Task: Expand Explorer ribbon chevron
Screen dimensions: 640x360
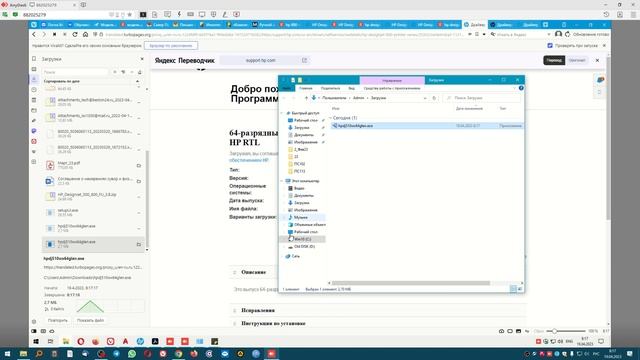Action: click(x=514, y=88)
